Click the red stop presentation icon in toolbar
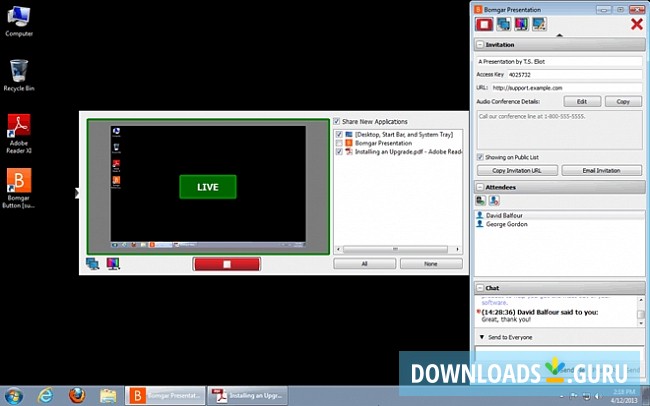 tap(484, 24)
